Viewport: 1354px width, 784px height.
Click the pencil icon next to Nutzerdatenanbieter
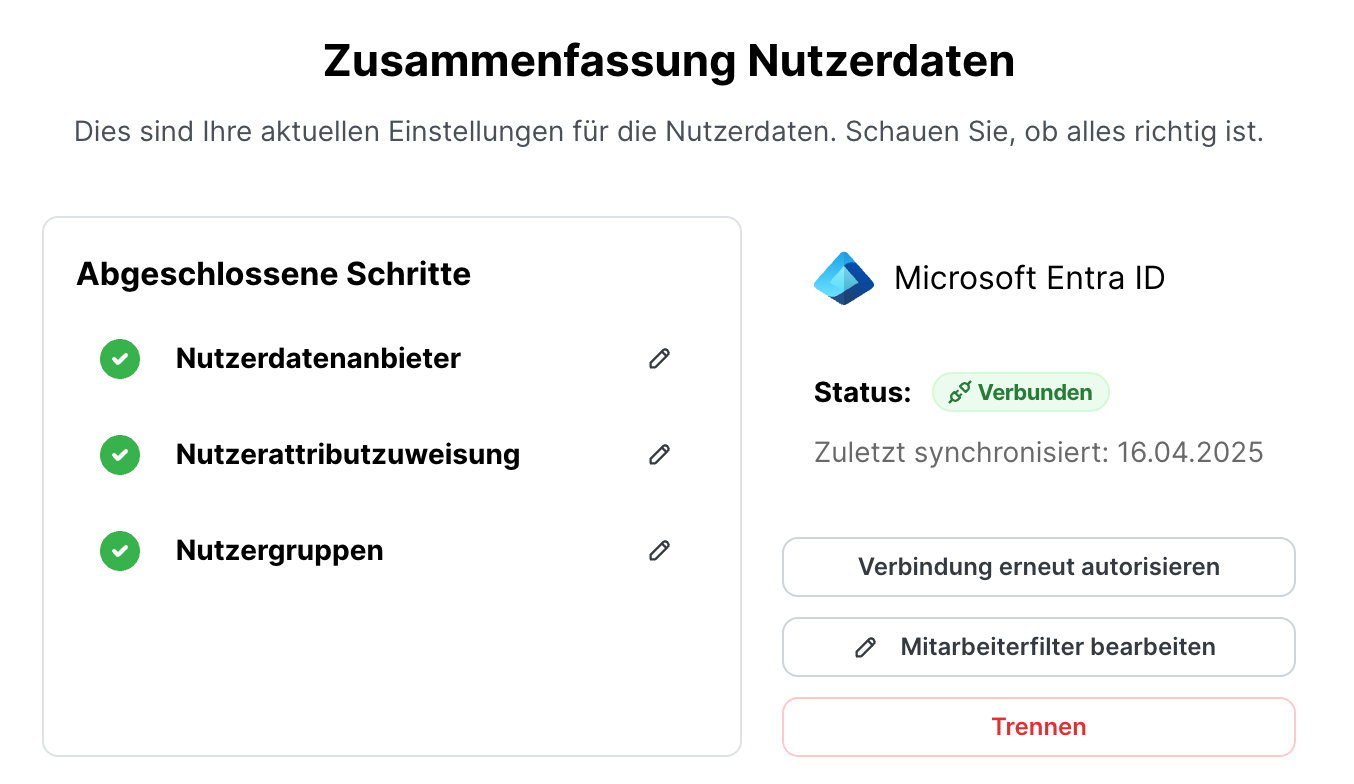[659, 358]
